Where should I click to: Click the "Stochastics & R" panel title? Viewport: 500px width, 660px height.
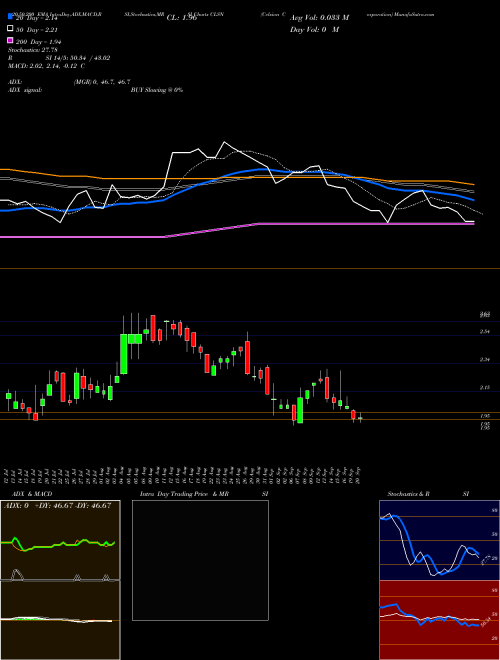408,494
